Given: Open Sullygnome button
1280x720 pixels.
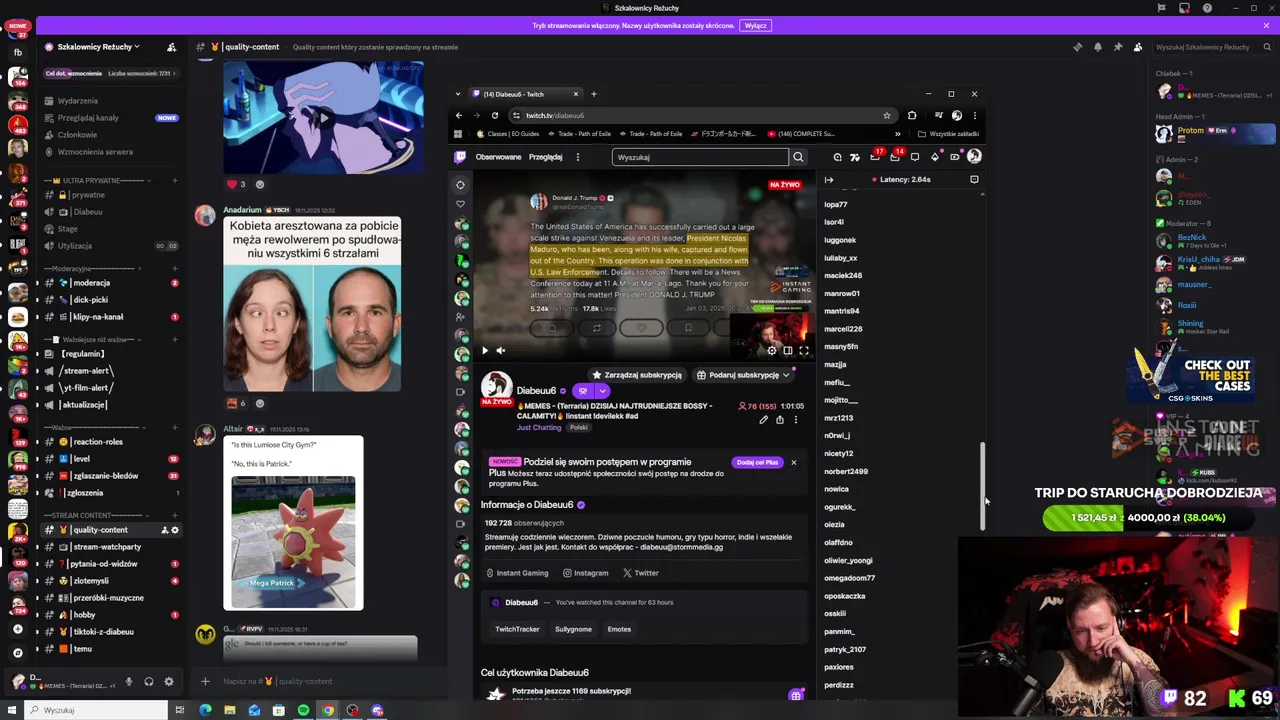Looking at the screenshot, I should 574,629.
